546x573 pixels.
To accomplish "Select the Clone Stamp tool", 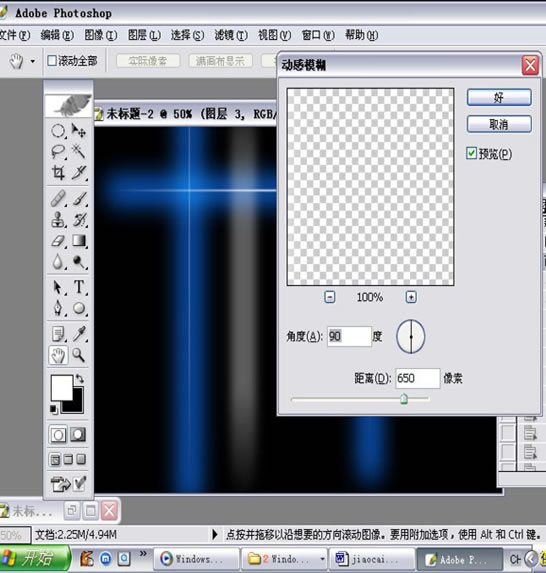I will (58, 220).
